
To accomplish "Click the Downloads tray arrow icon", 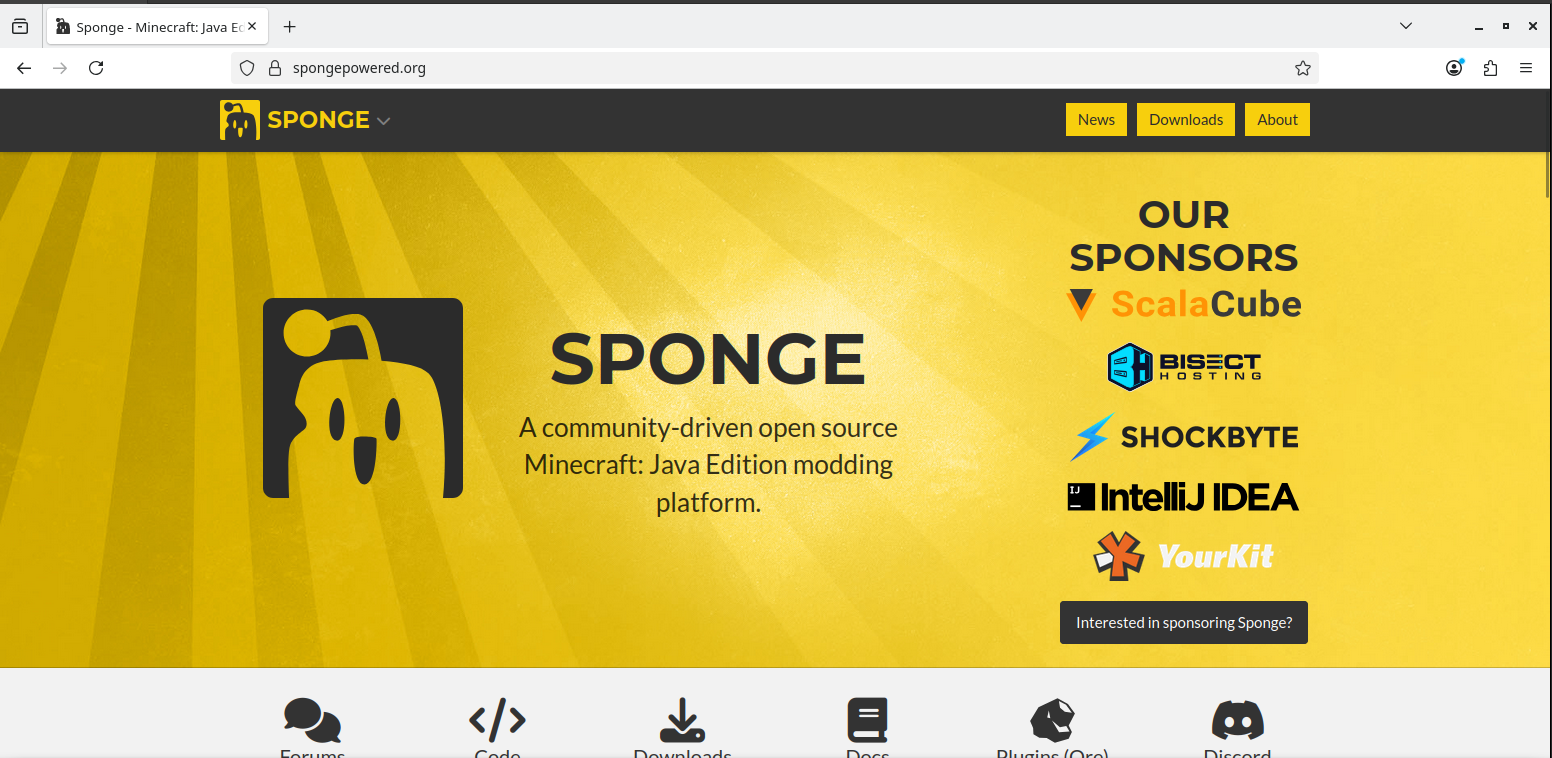I will pos(682,720).
